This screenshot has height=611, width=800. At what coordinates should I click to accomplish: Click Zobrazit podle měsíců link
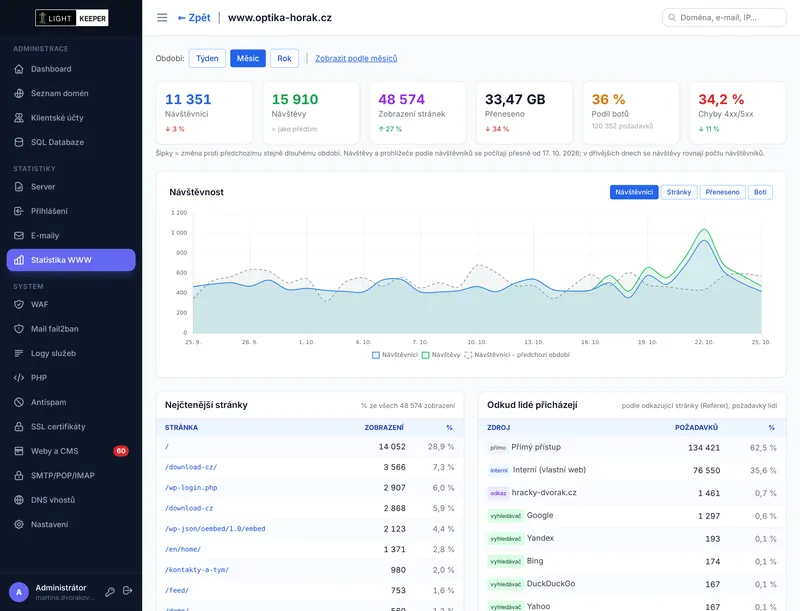point(356,58)
